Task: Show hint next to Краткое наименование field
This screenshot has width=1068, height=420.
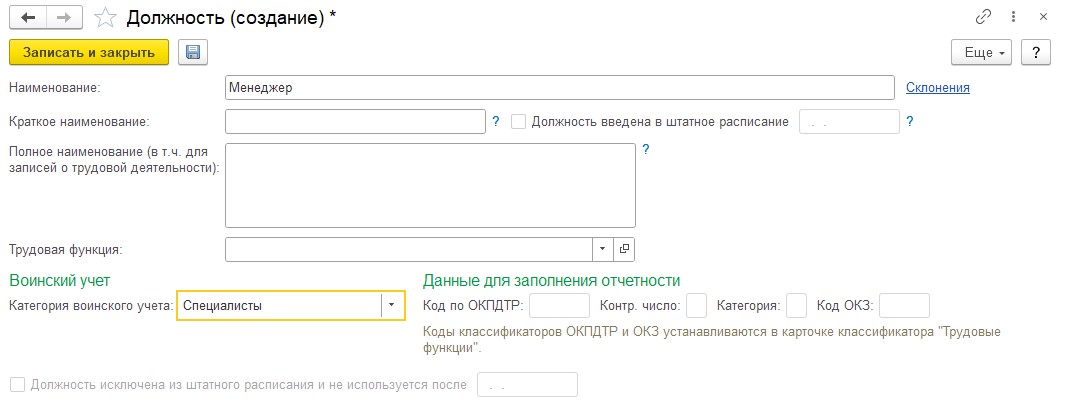Action: (496, 122)
